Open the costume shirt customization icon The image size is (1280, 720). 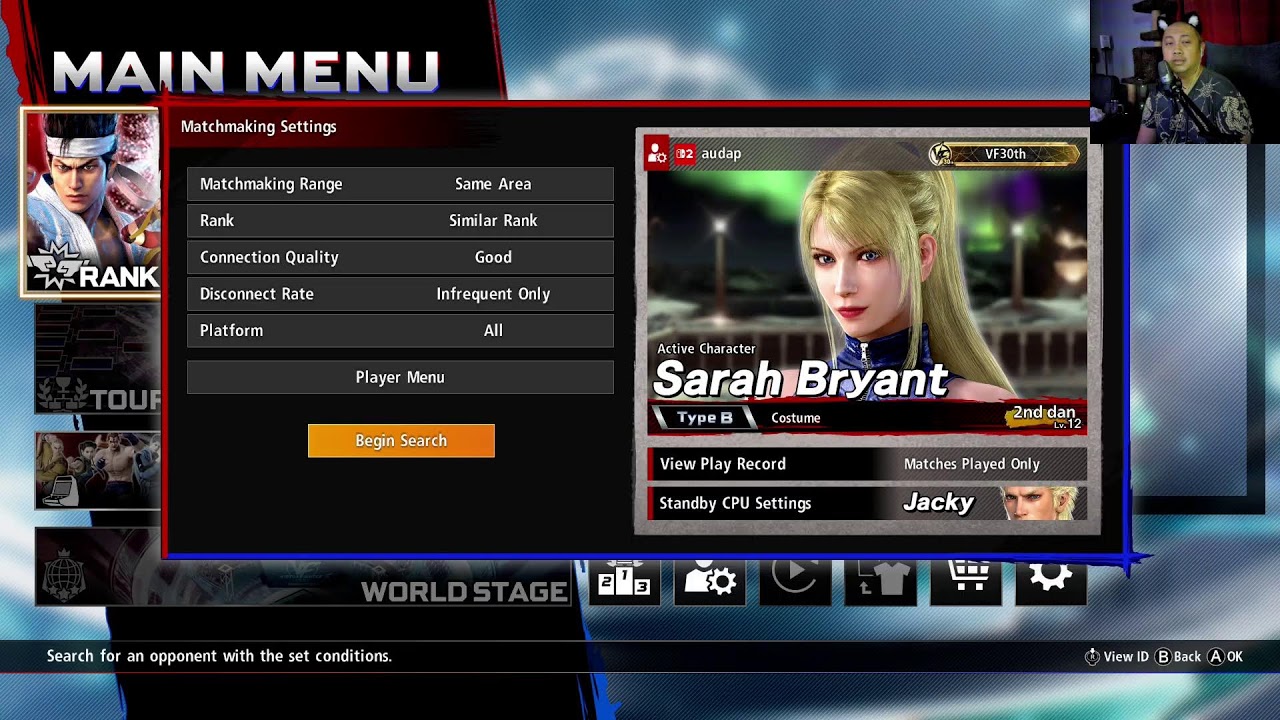click(880, 580)
